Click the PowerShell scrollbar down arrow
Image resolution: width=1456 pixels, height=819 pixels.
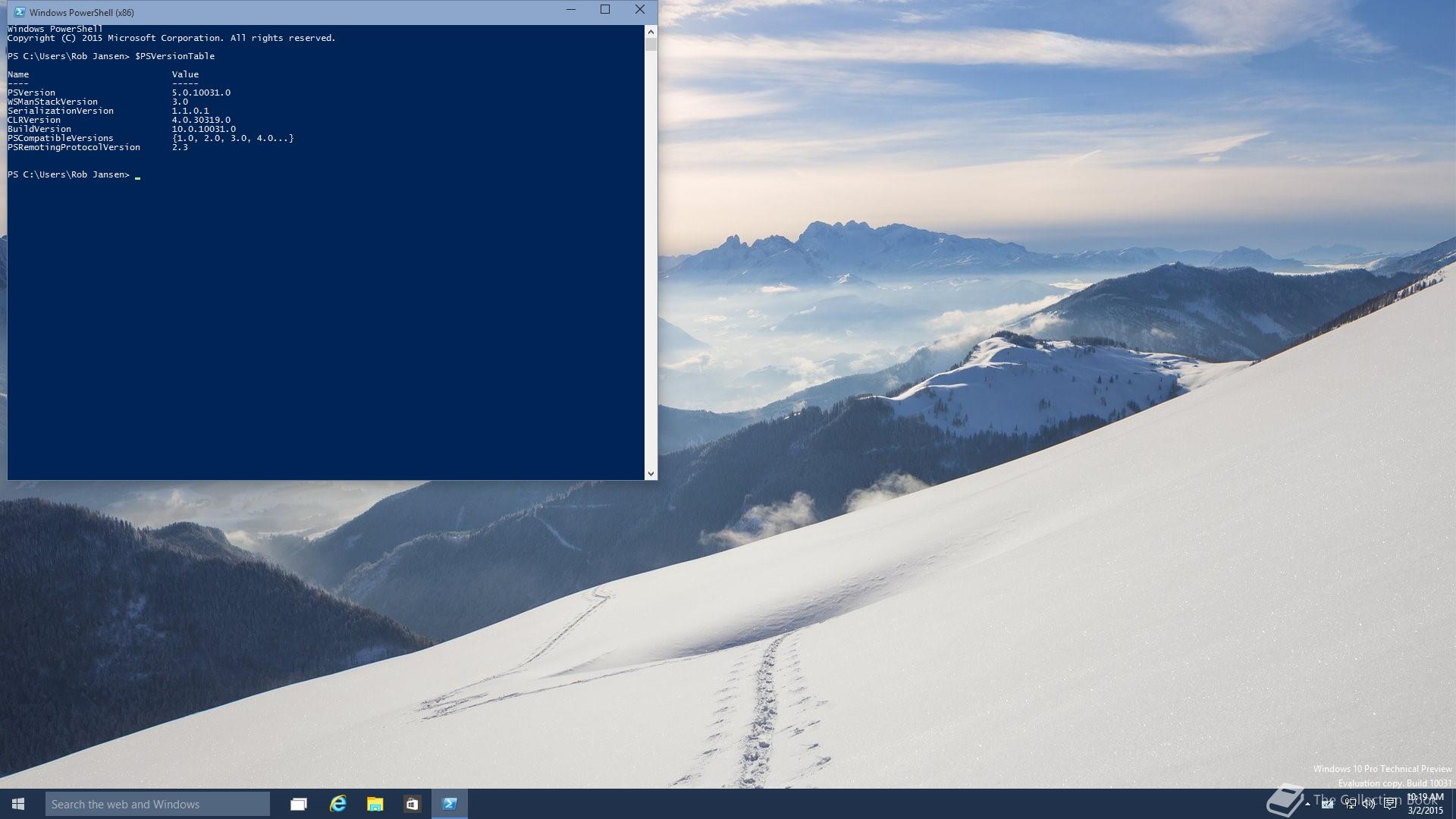(x=651, y=473)
